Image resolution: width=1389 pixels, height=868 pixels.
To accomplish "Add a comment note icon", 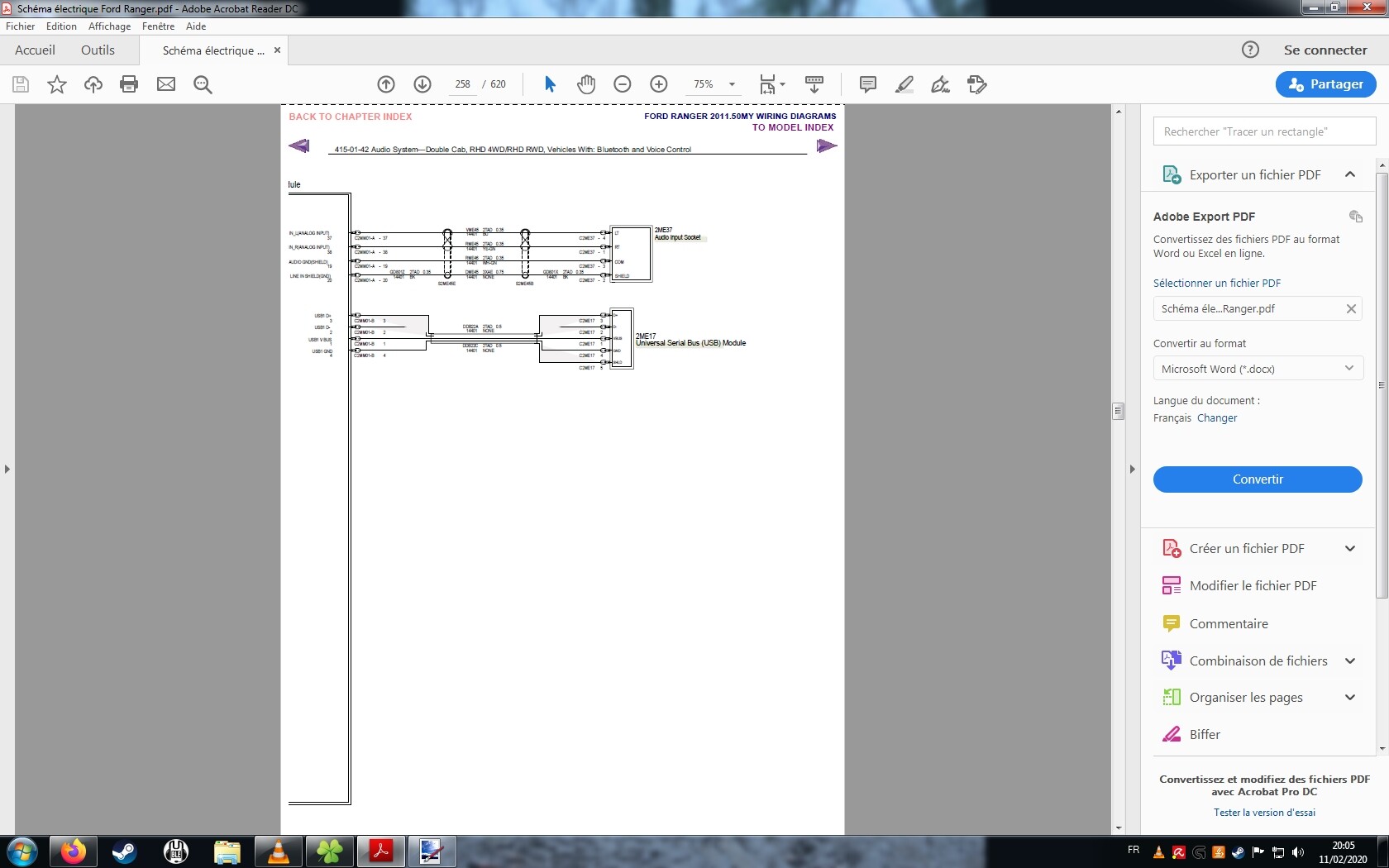I will (868, 84).
